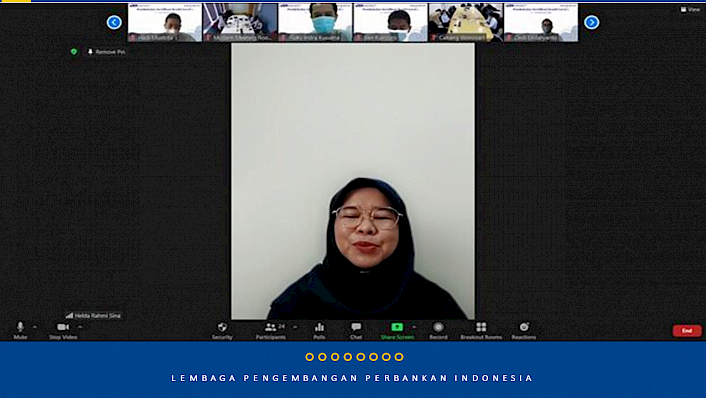Image resolution: width=706 pixels, height=398 pixels.
Task: Click the green encryption shield icon
Action: [x=74, y=52]
